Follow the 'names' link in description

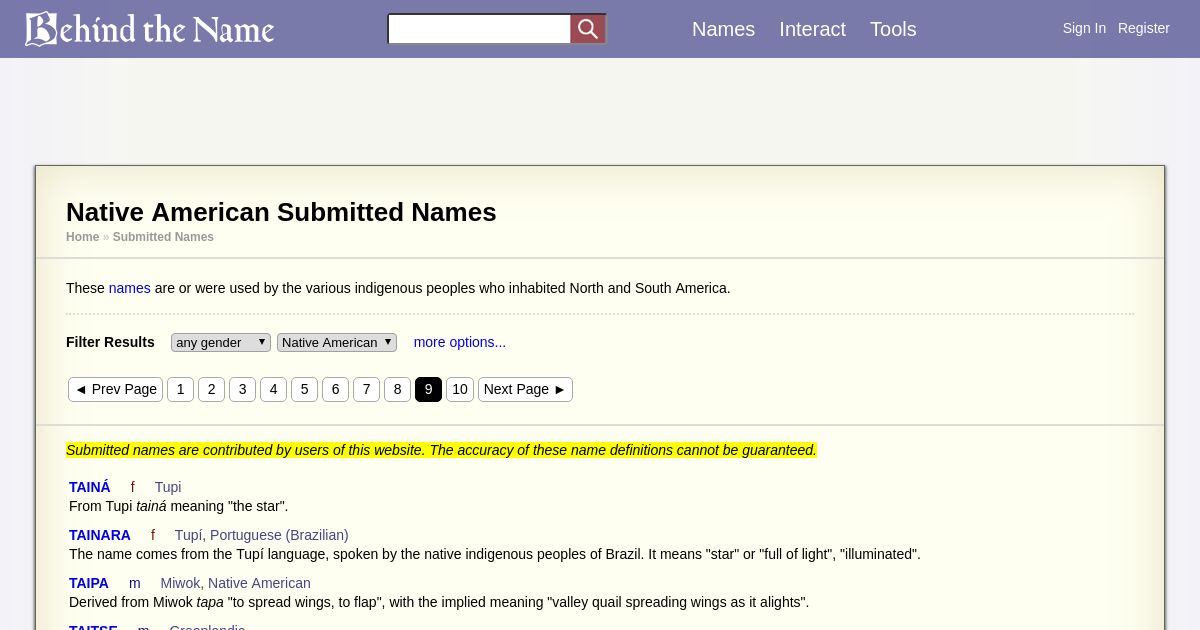tap(130, 288)
